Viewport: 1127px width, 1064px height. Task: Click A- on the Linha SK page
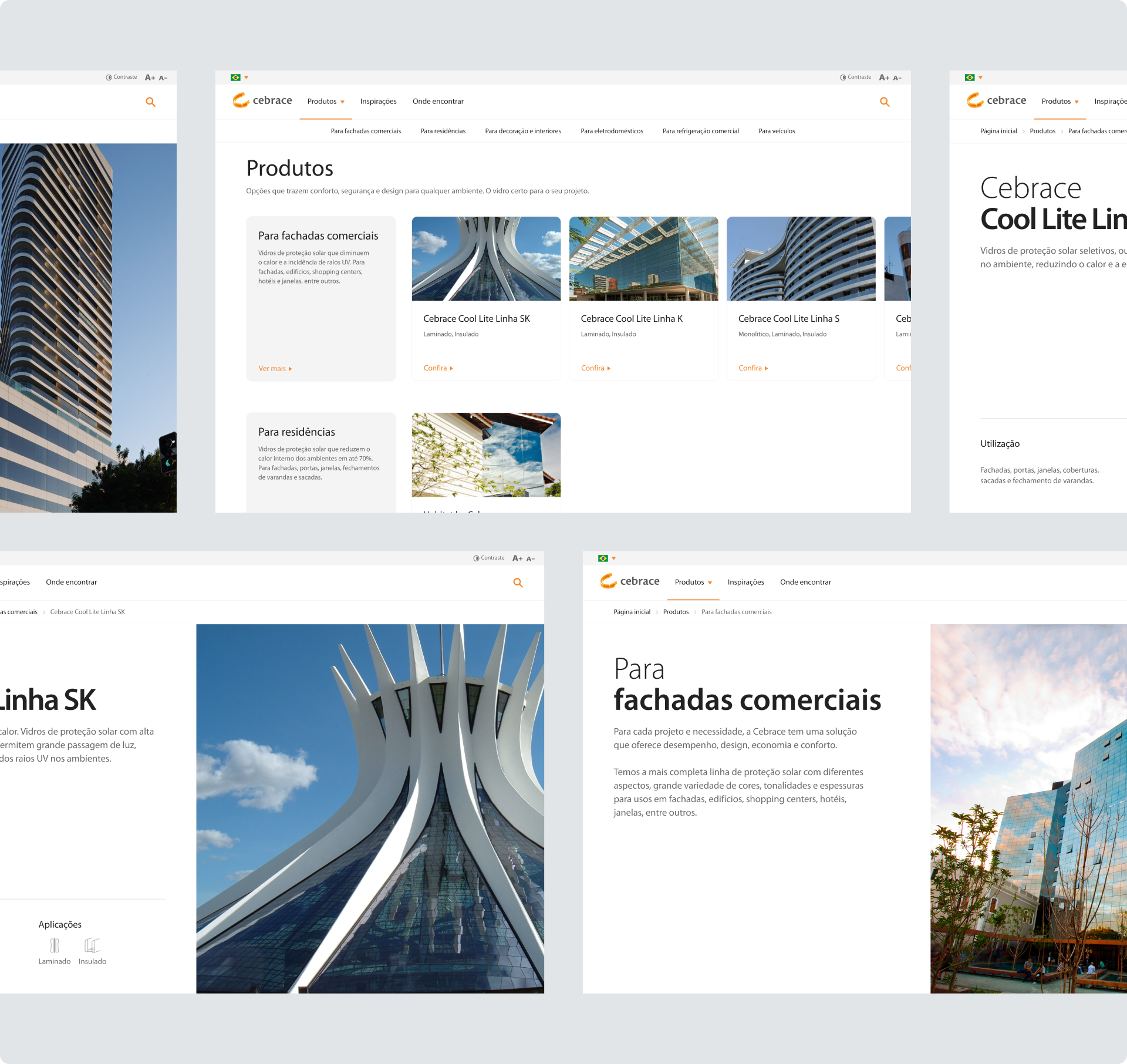tap(531, 559)
